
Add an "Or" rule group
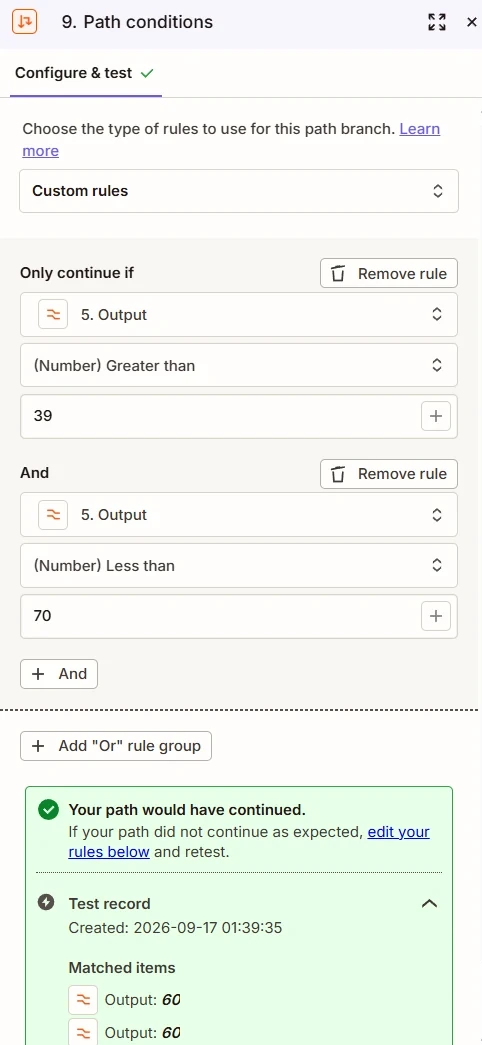point(116,746)
